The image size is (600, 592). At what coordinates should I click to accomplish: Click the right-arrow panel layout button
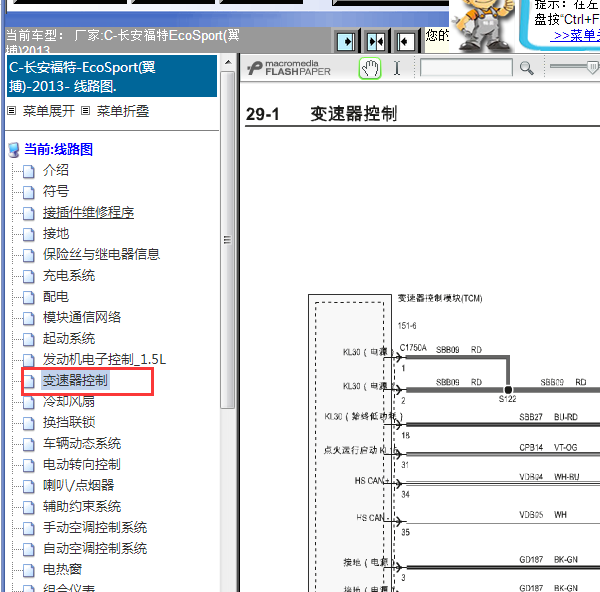pyautogui.click(x=346, y=41)
